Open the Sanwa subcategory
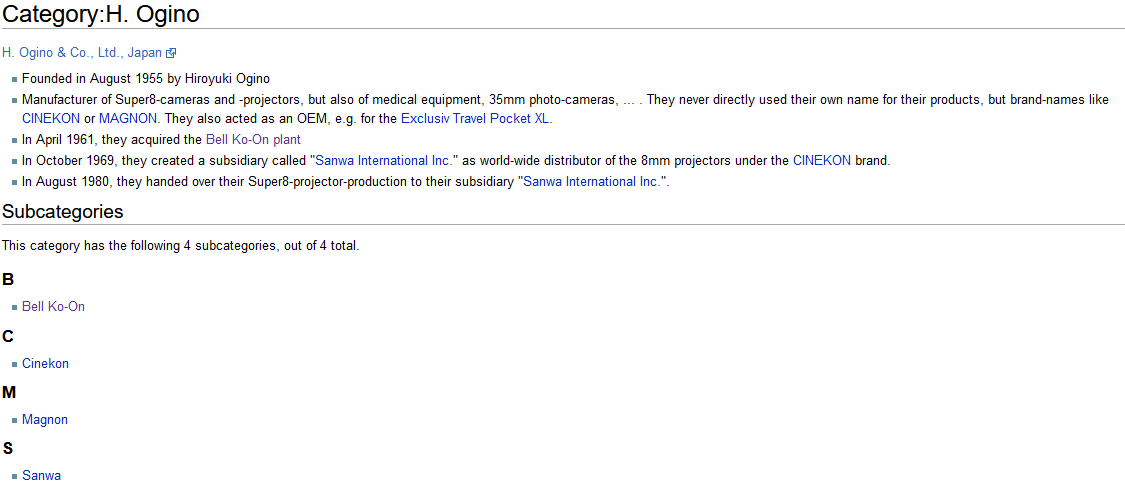 [x=41, y=476]
